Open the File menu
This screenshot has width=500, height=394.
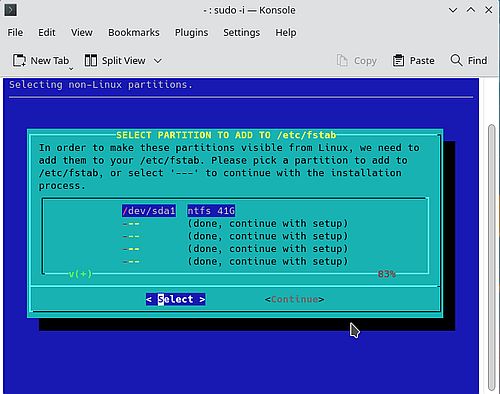[15, 33]
